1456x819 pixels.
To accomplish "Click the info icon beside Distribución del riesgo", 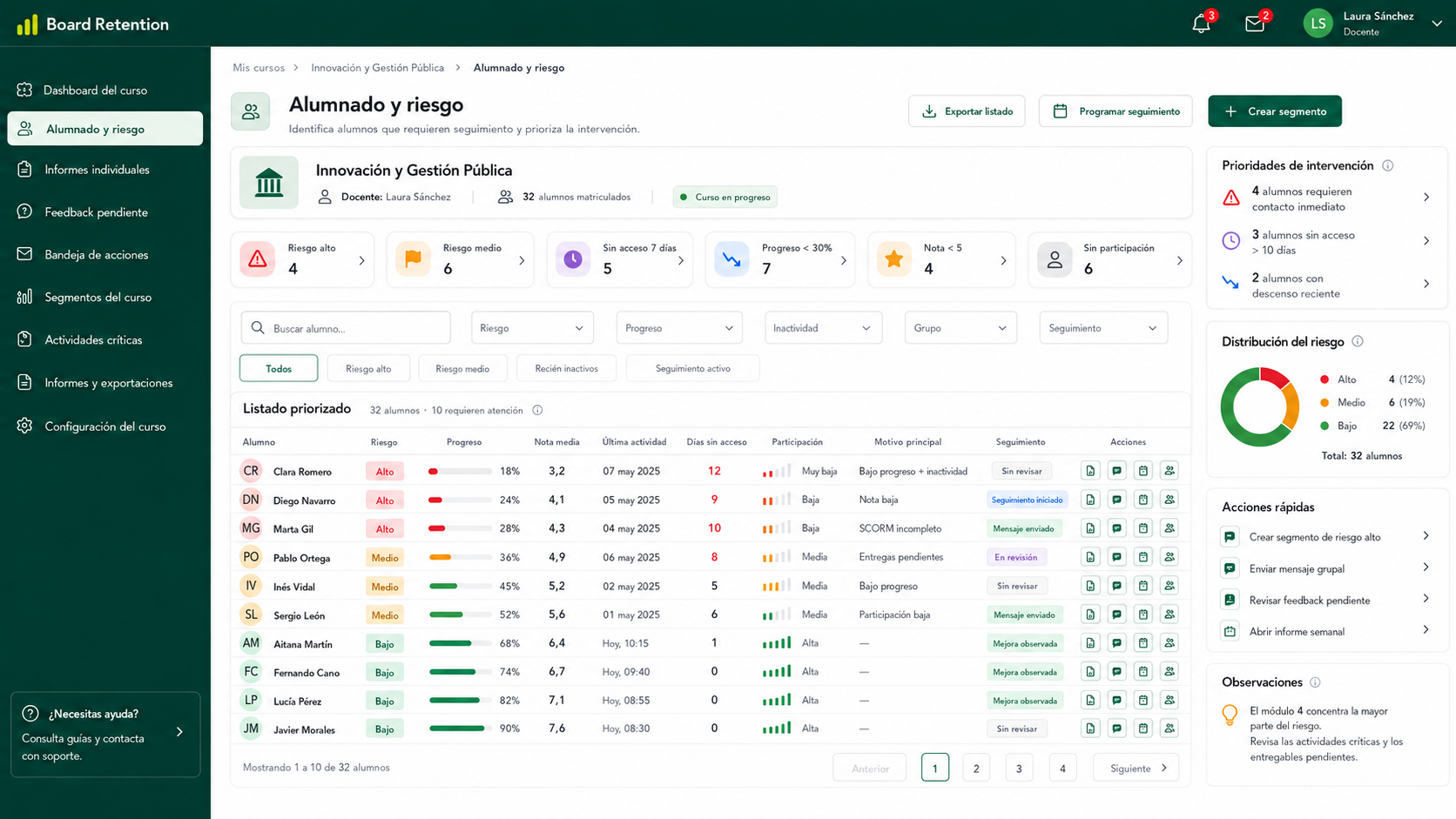I will click(x=1358, y=341).
